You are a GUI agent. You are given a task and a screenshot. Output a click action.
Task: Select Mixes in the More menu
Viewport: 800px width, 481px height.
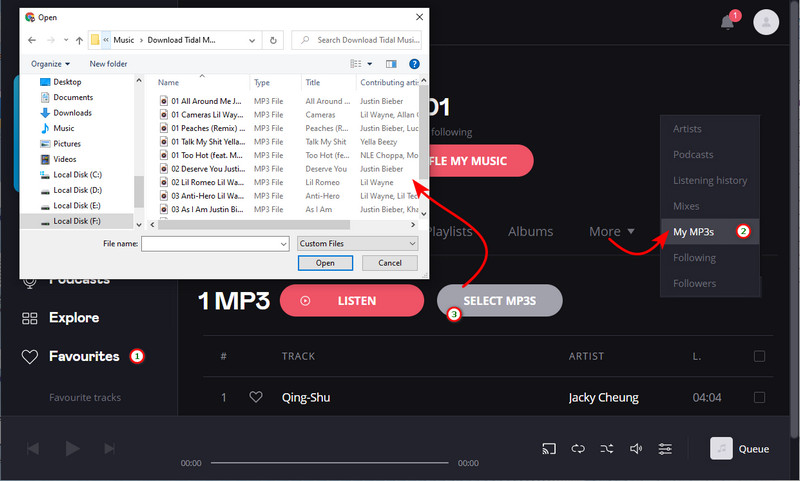coord(686,206)
